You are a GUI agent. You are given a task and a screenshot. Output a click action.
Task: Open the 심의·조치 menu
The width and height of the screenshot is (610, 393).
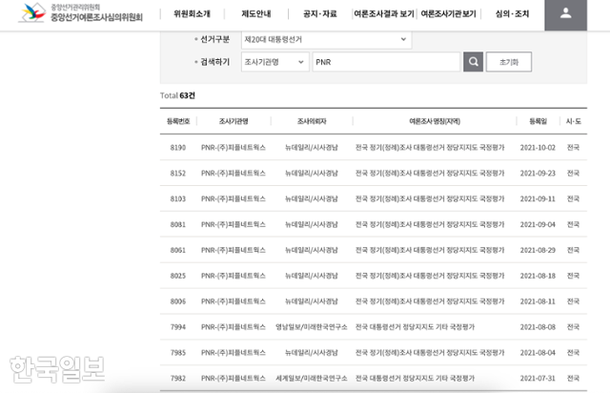pyautogui.click(x=512, y=14)
